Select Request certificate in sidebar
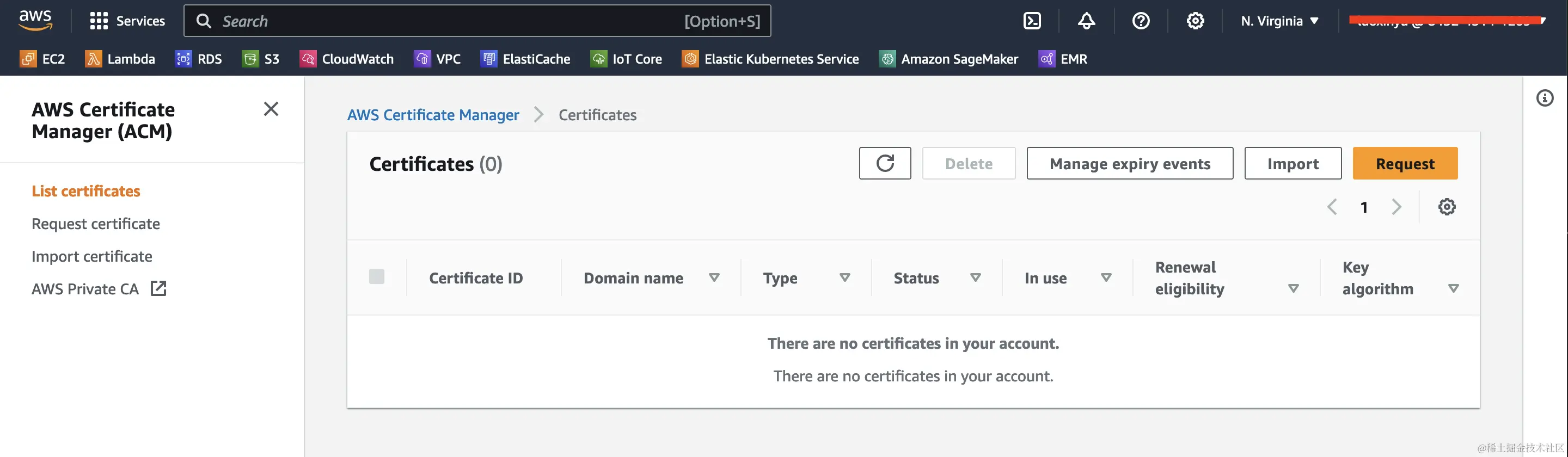The width and height of the screenshot is (1568, 457). (x=96, y=224)
